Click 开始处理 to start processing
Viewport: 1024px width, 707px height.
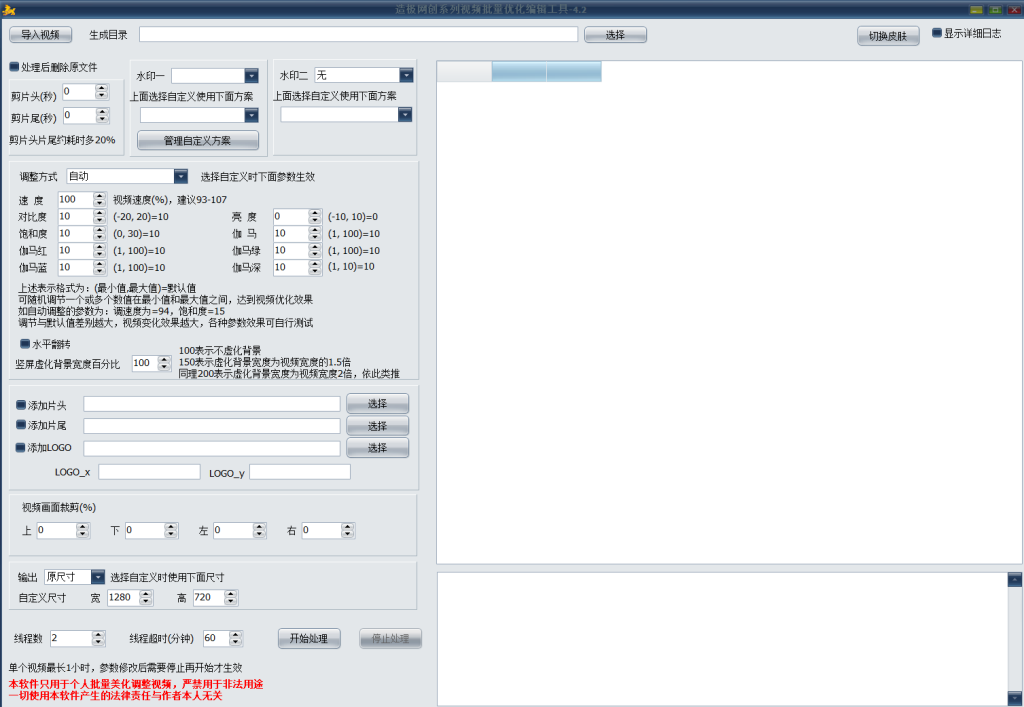pos(309,639)
